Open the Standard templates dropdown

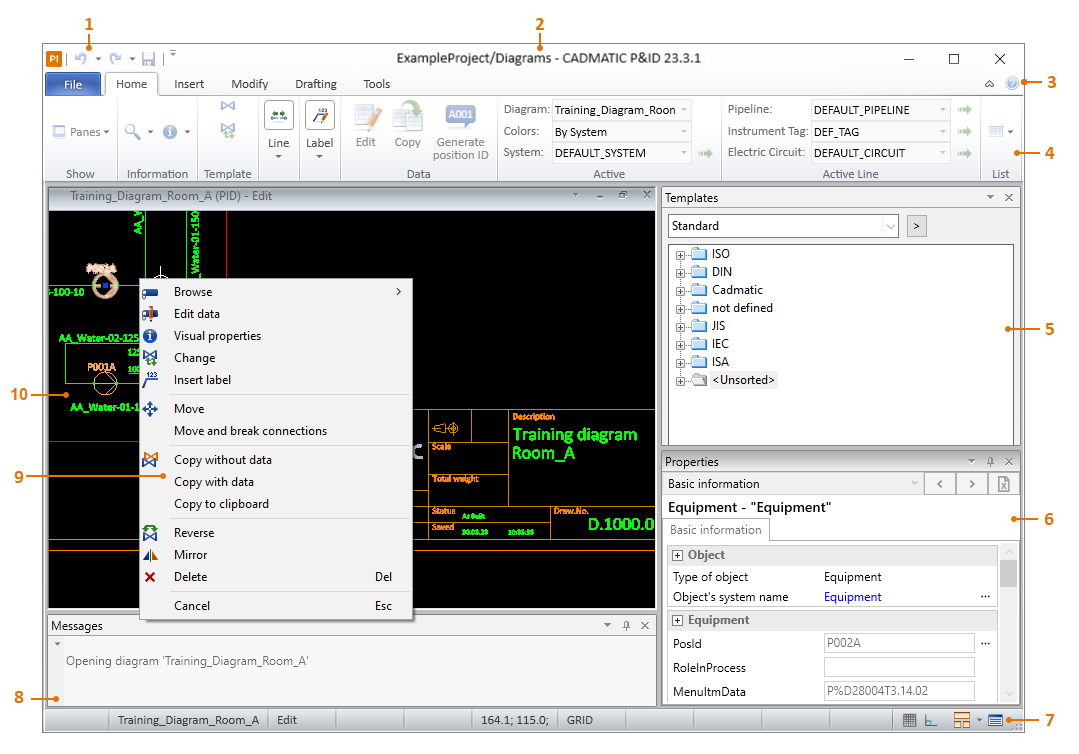coord(889,226)
